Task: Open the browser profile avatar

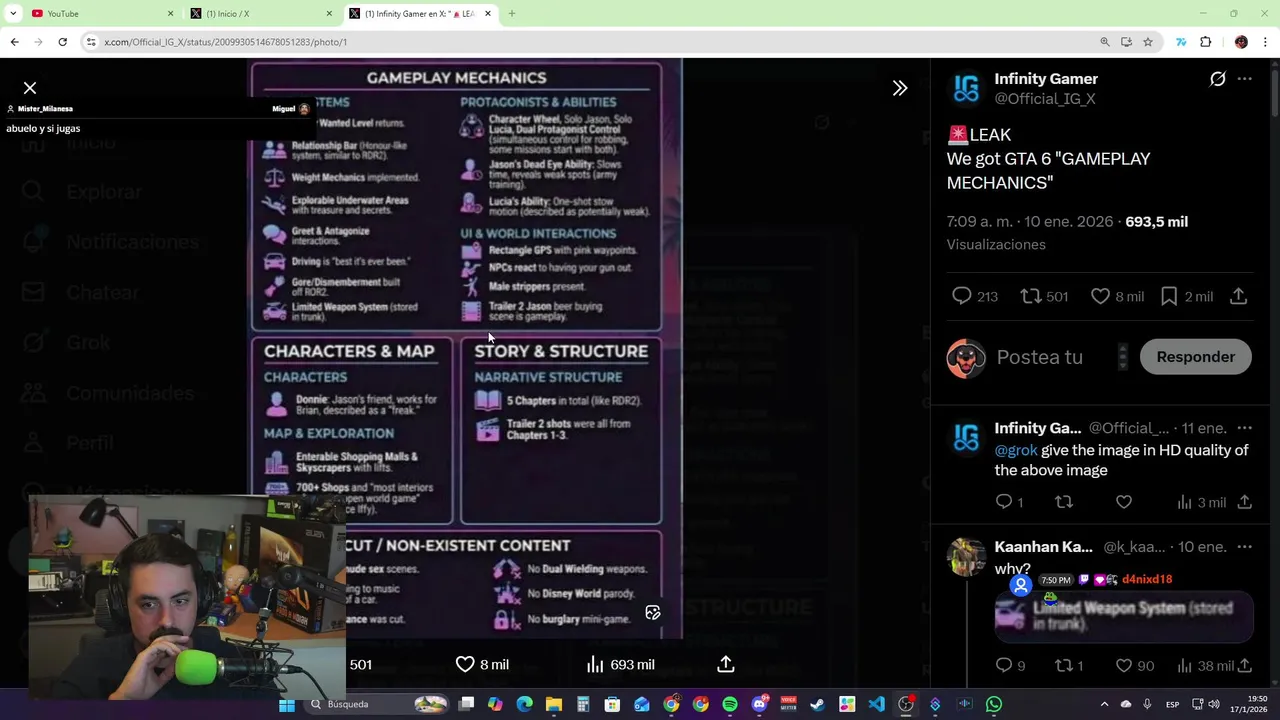Action: (1241, 42)
